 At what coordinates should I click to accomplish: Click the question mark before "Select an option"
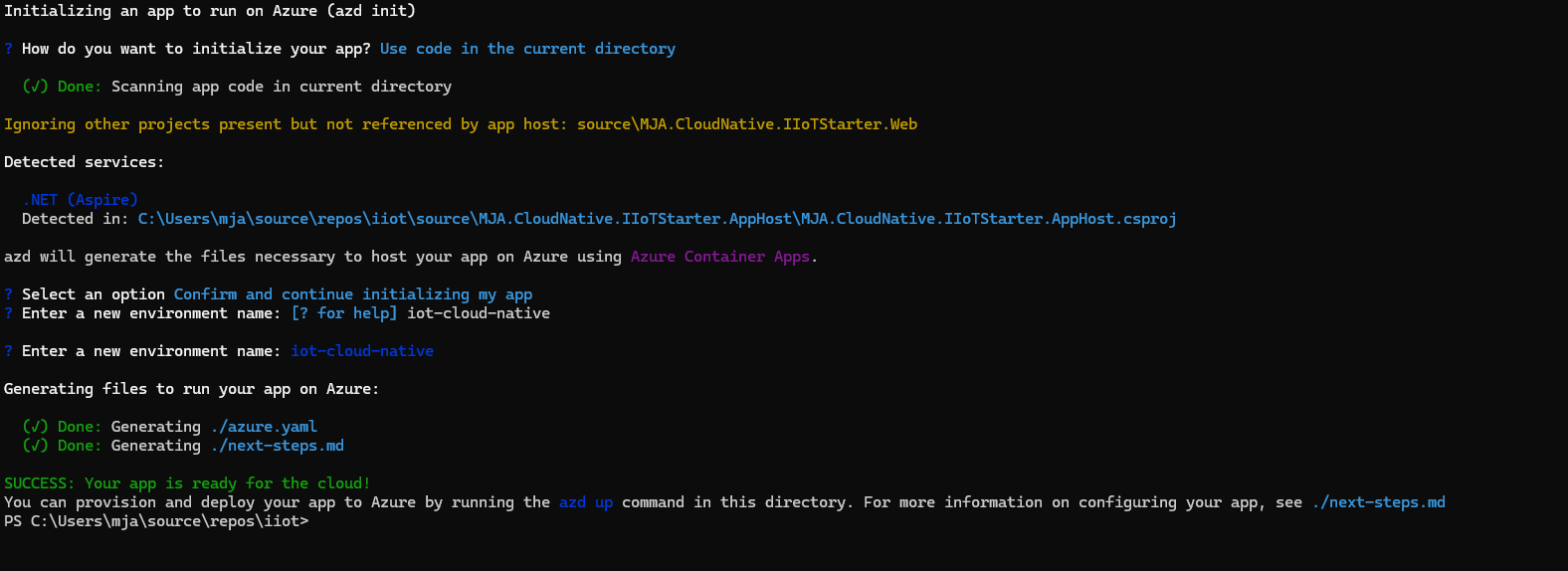pyautogui.click(x=9, y=294)
